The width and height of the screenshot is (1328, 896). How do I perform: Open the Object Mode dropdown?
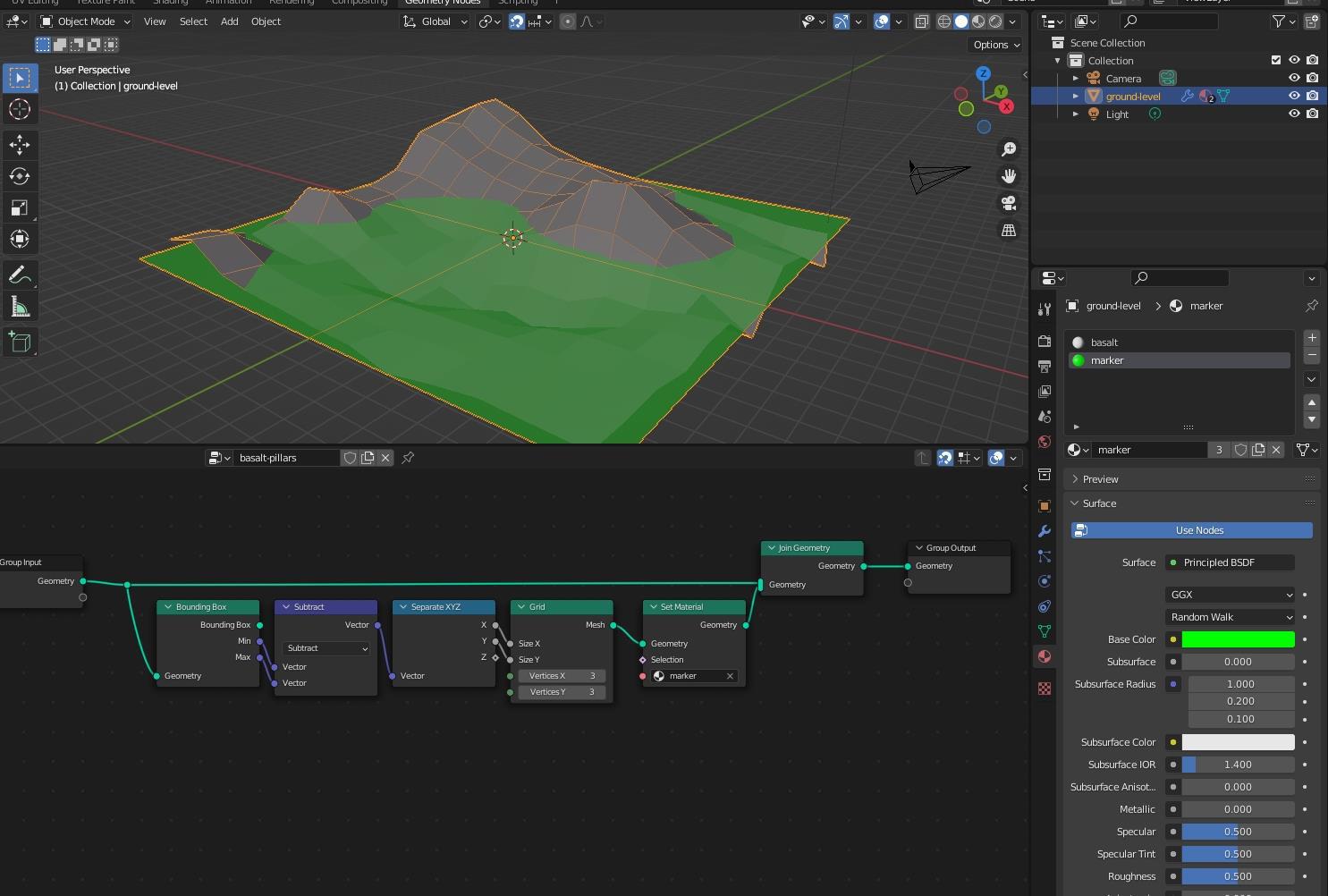[x=86, y=21]
